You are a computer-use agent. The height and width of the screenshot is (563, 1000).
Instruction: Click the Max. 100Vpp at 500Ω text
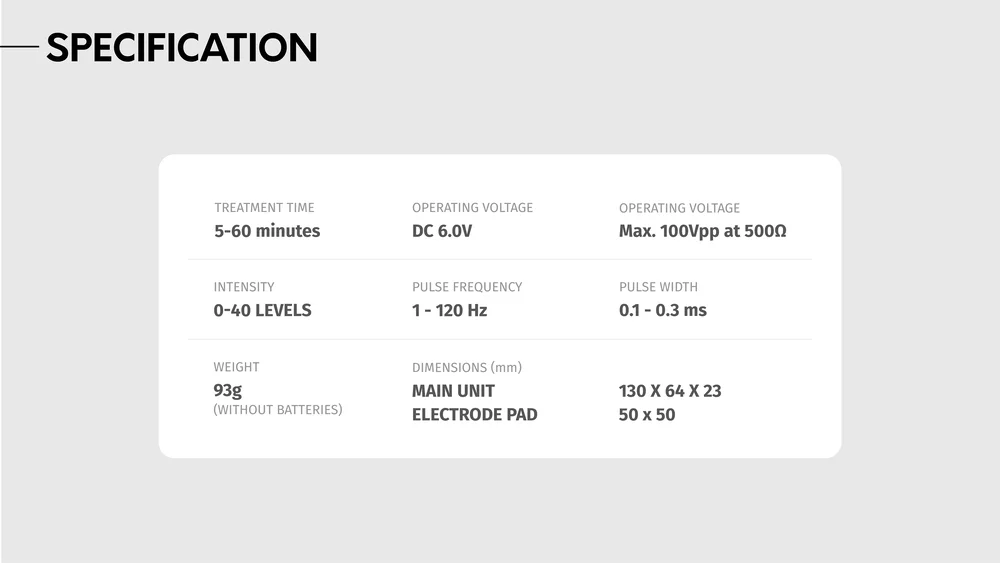(702, 231)
